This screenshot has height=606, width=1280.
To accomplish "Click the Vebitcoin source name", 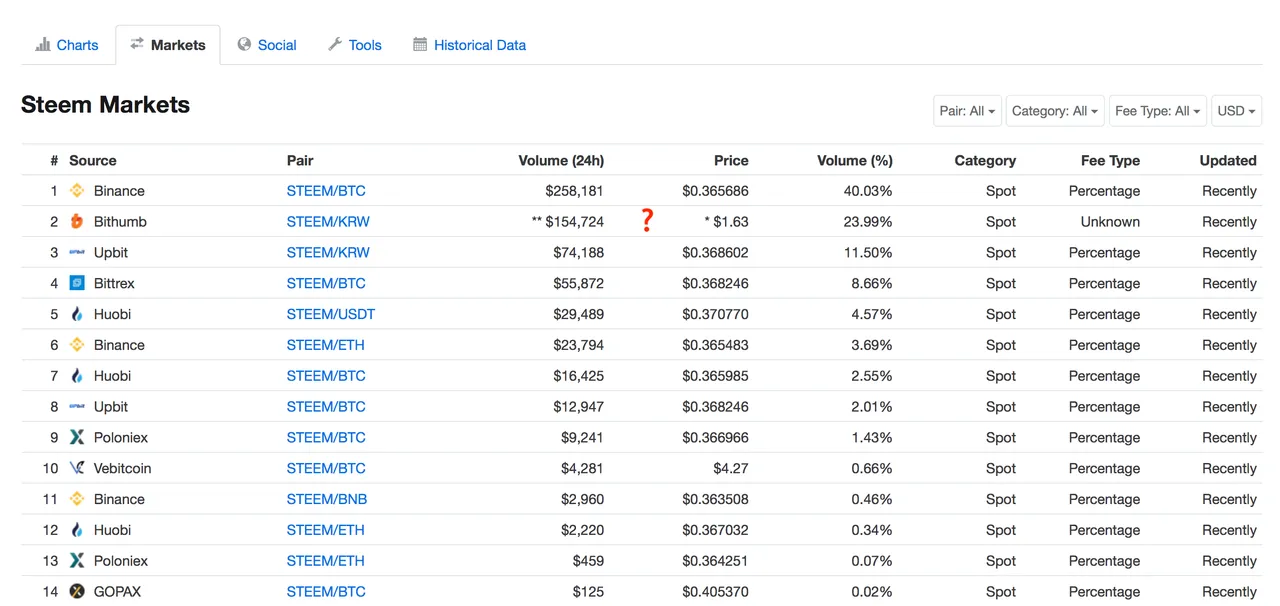I will point(123,469).
